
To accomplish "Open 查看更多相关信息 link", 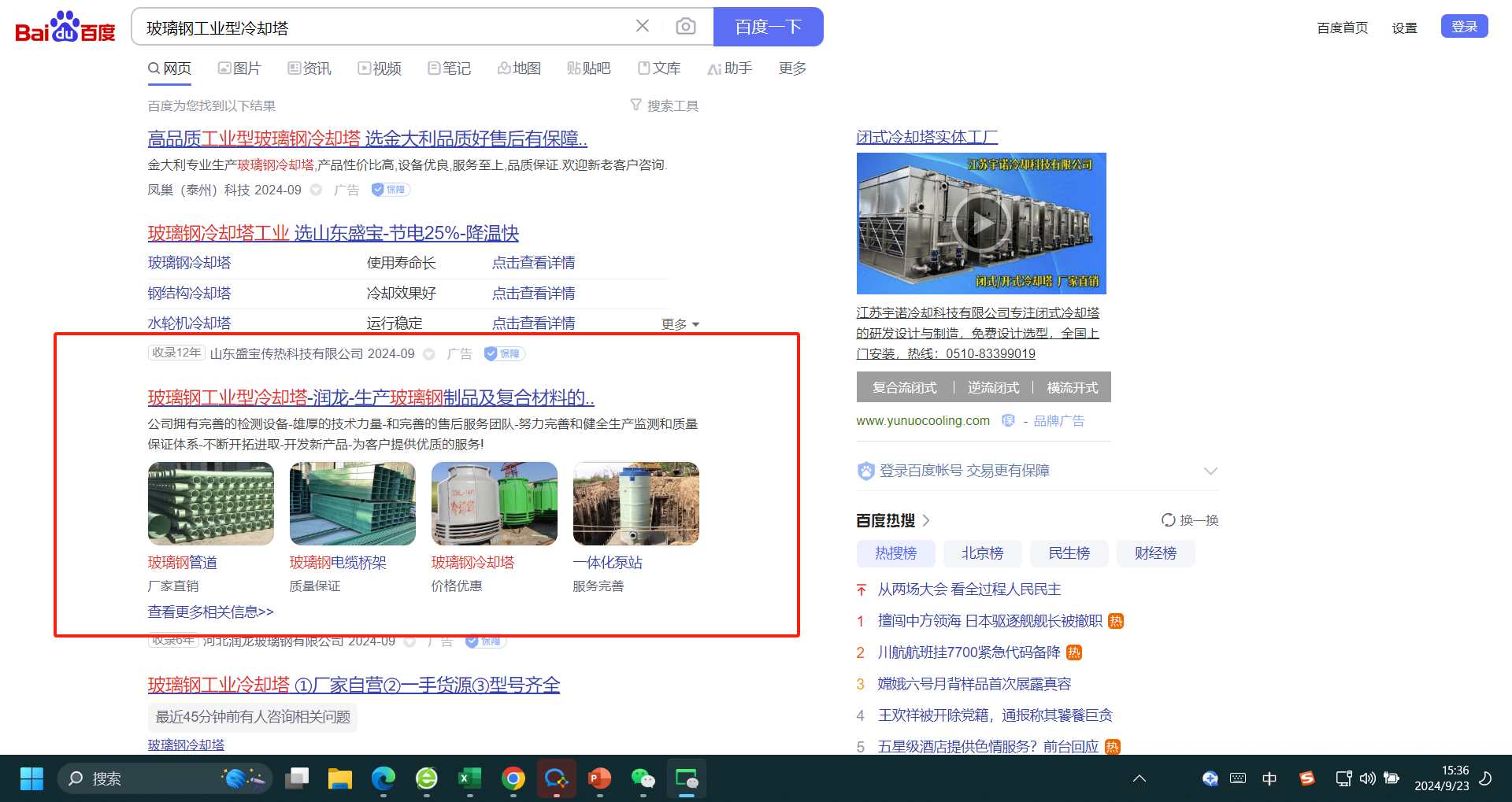I will coord(210,612).
